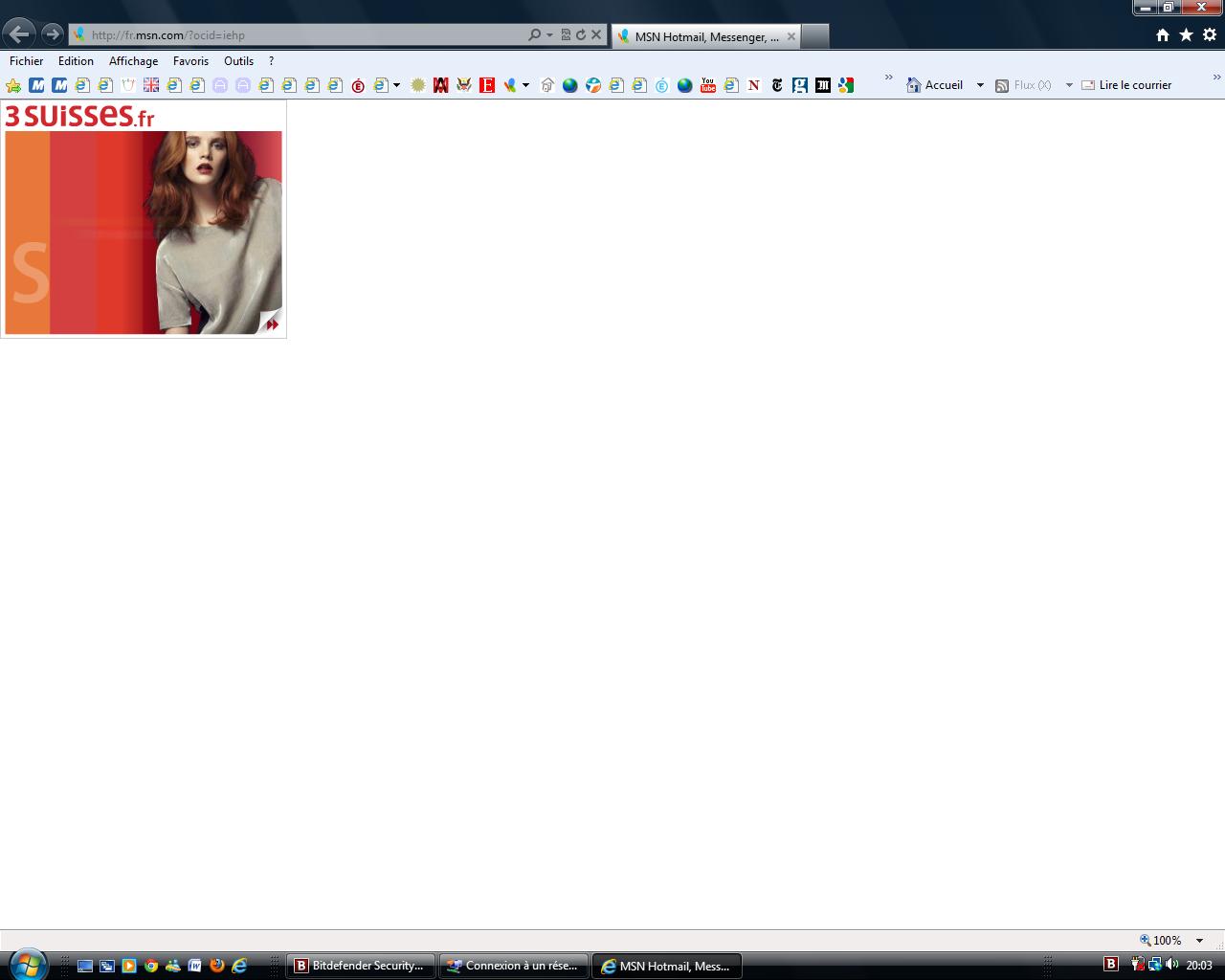Go back with the browser Back arrow

pos(19,34)
